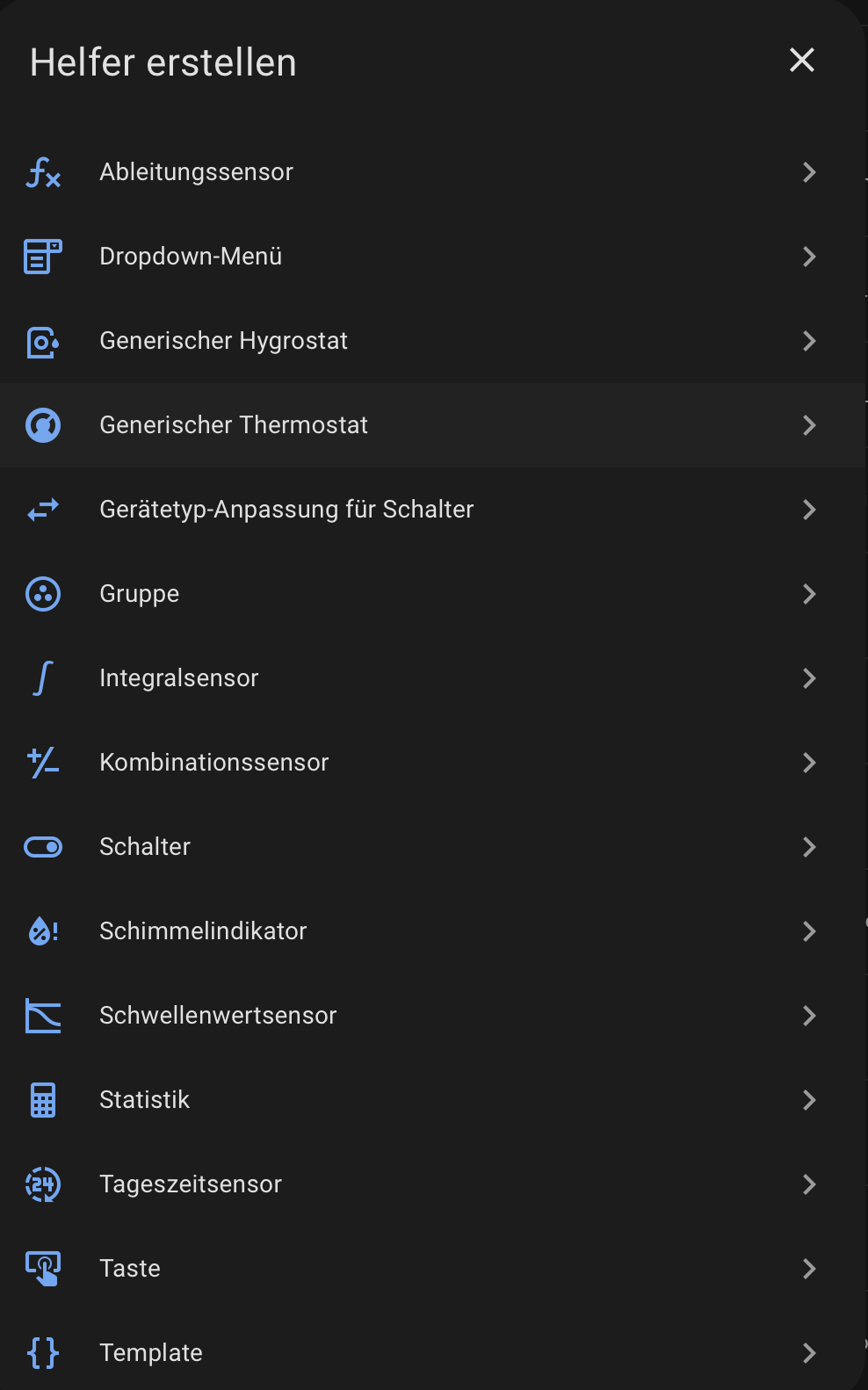Click the Tageszeitsensor 24-hour icon
The width and height of the screenshot is (868, 1390).
click(x=43, y=1184)
